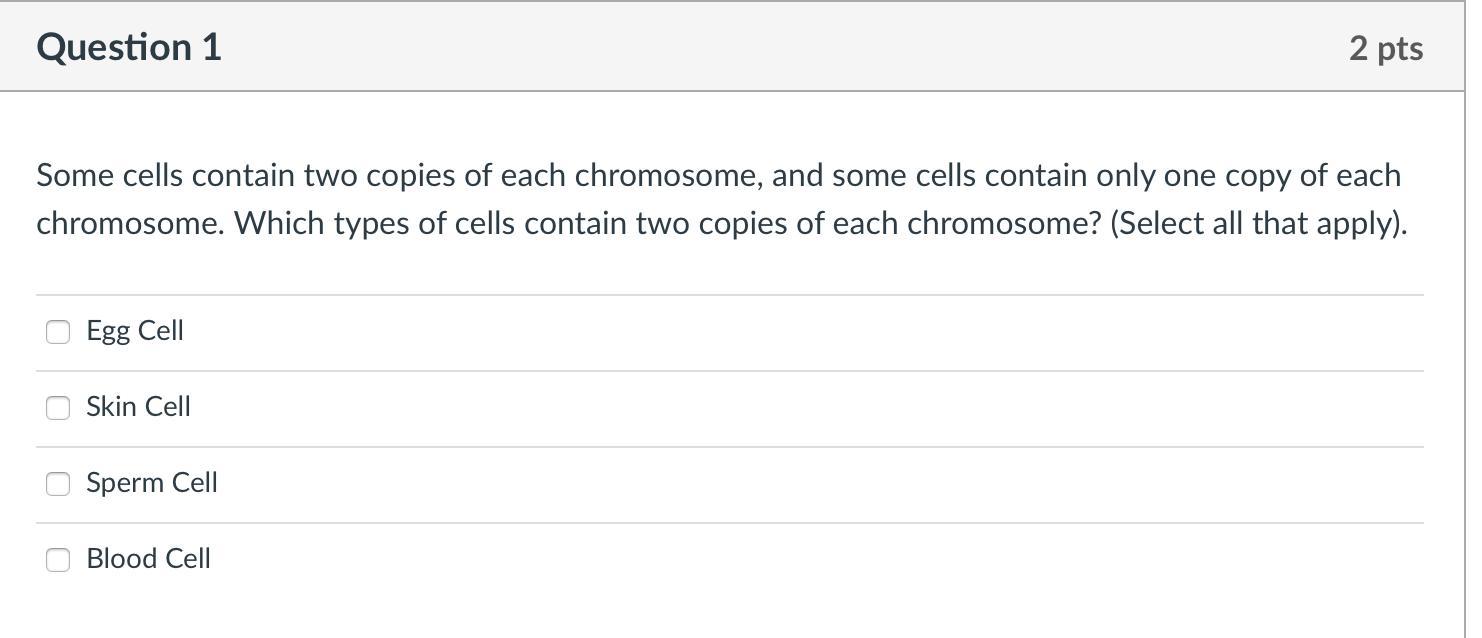The width and height of the screenshot is (1482, 638).
Task: Click the "Skin Cell" answer text
Action: [x=138, y=407]
